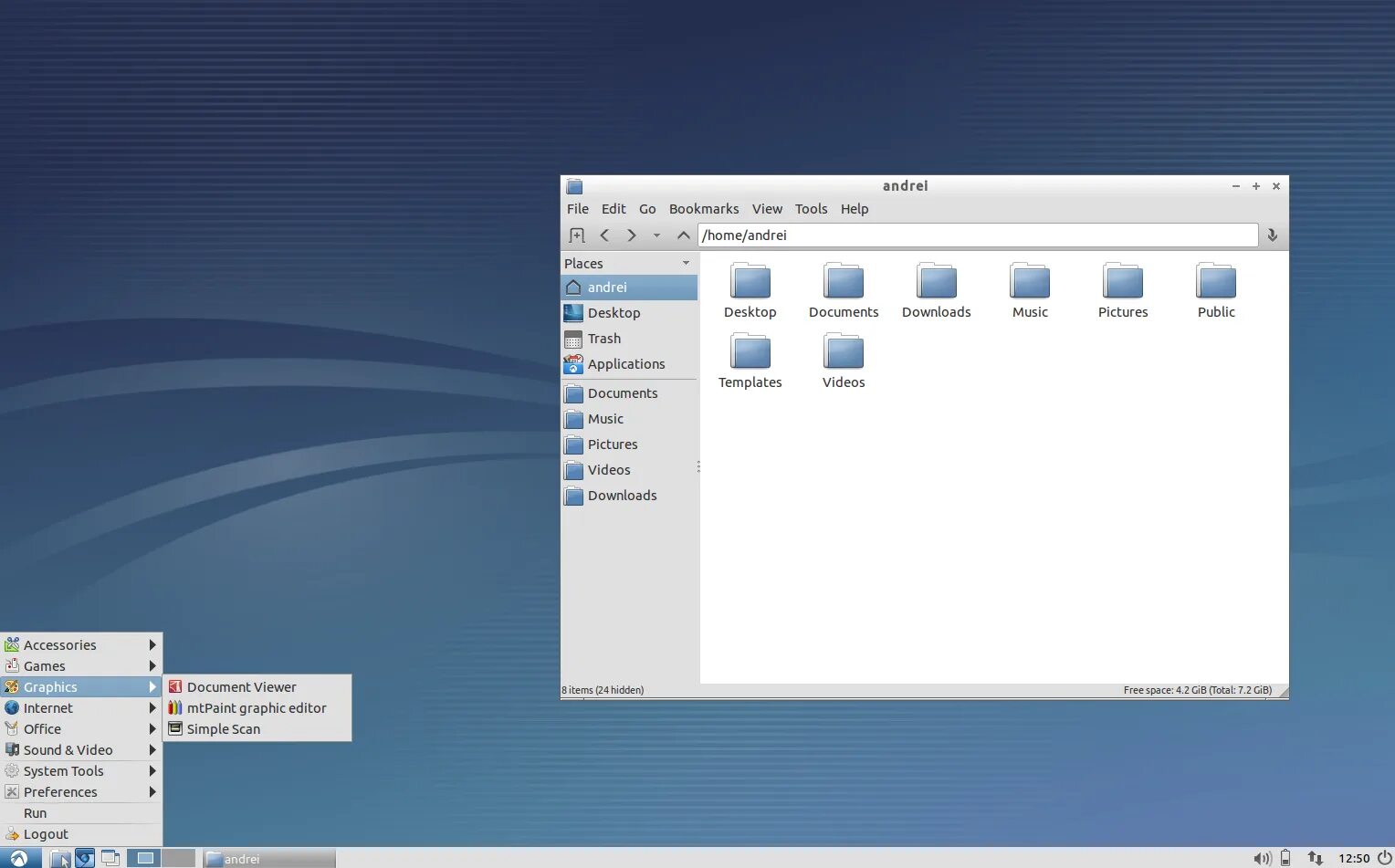Viewport: 1395px width, 868px height.
Task: Launch the web browser from the panel
Action: tap(85, 858)
